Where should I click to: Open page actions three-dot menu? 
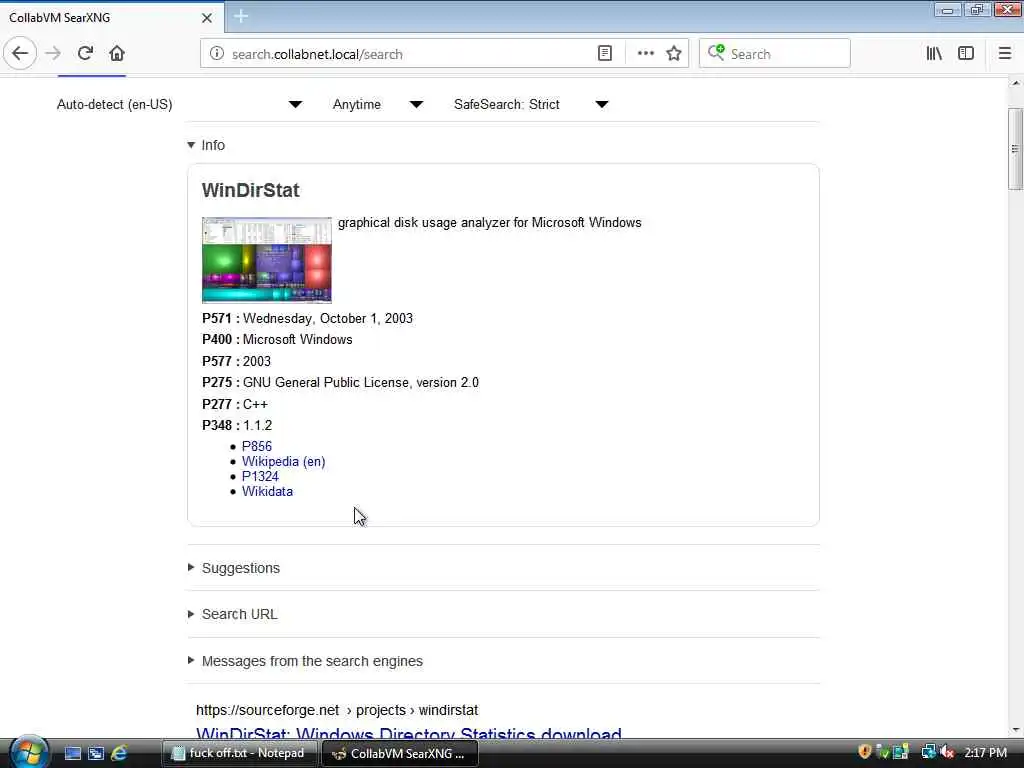pos(645,54)
